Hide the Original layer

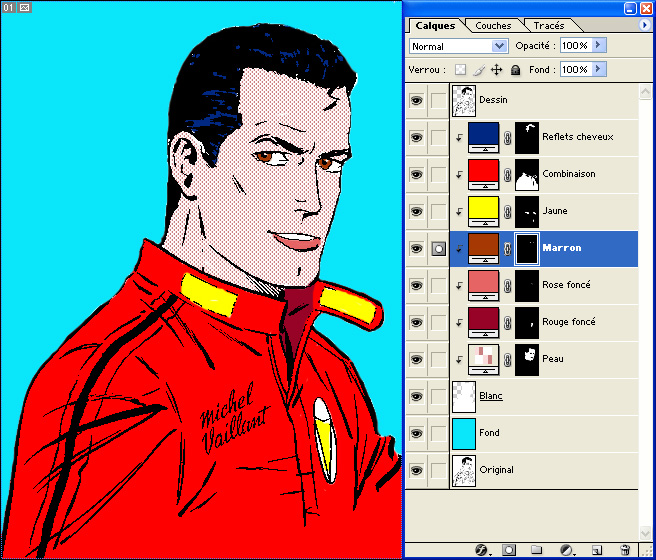point(416,470)
